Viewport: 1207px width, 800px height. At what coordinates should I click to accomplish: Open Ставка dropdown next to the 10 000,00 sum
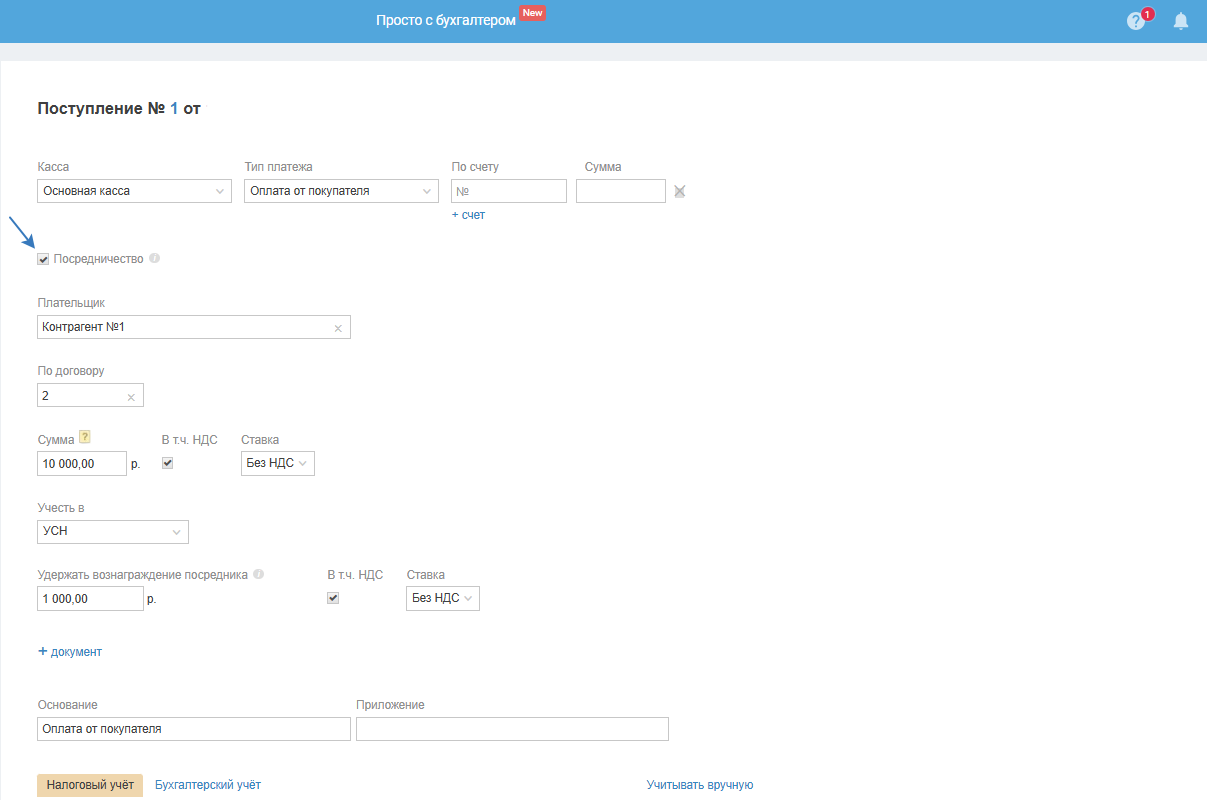[278, 463]
